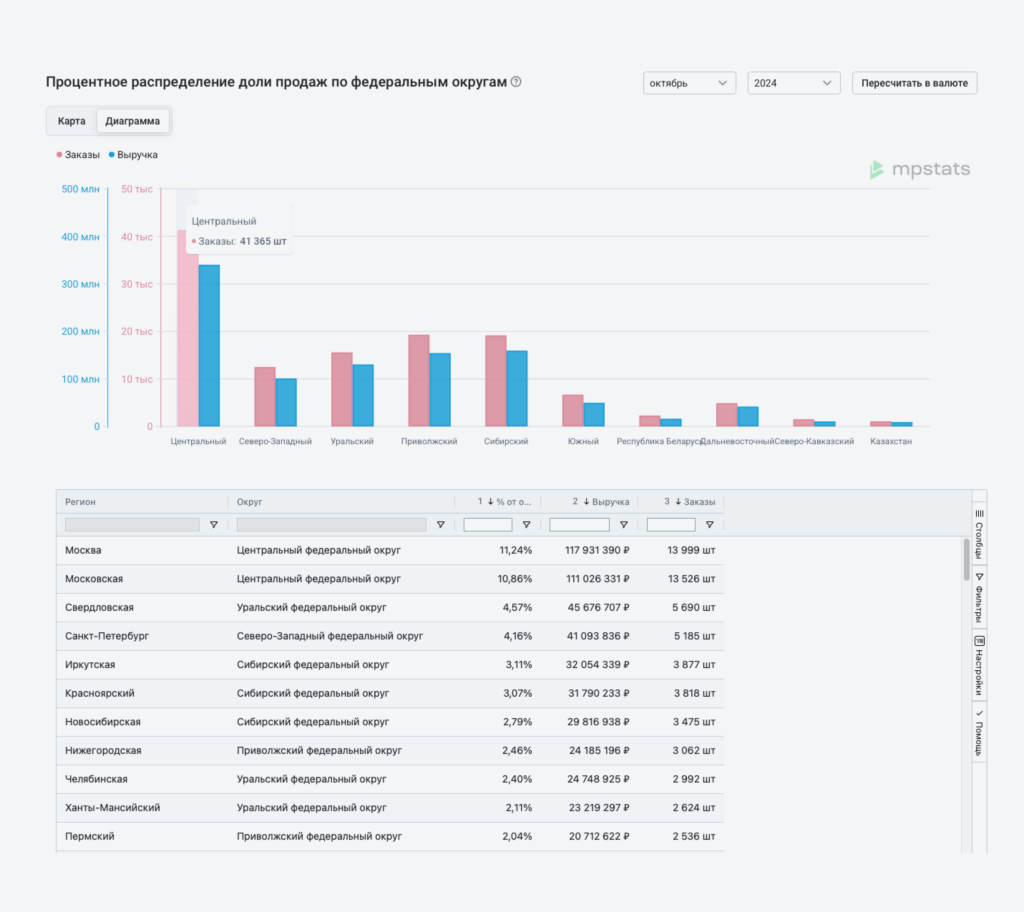Click the Пересчитать в валюте button
This screenshot has height=912, width=1024.
click(x=914, y=83)
